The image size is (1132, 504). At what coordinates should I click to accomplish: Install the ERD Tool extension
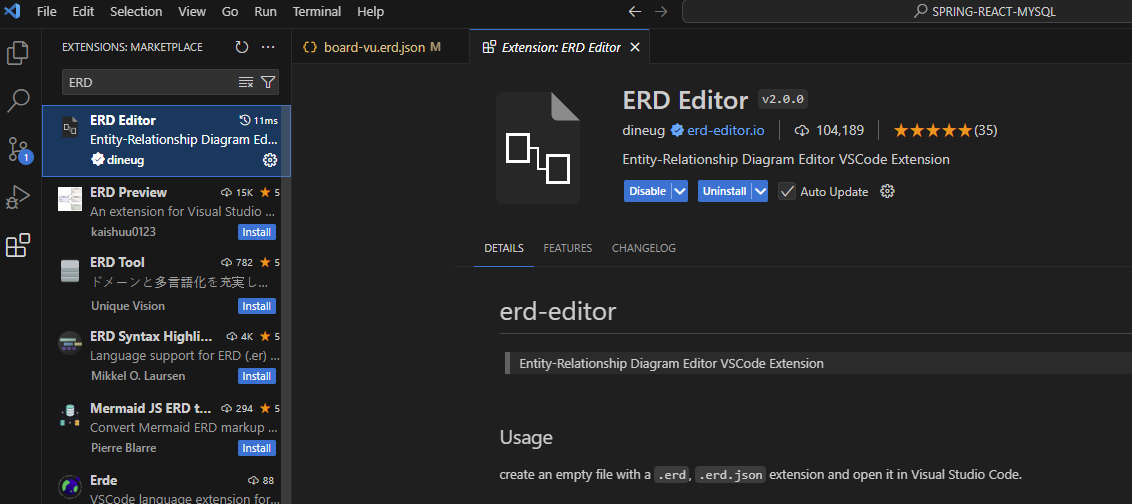click(x=257, y=306)
